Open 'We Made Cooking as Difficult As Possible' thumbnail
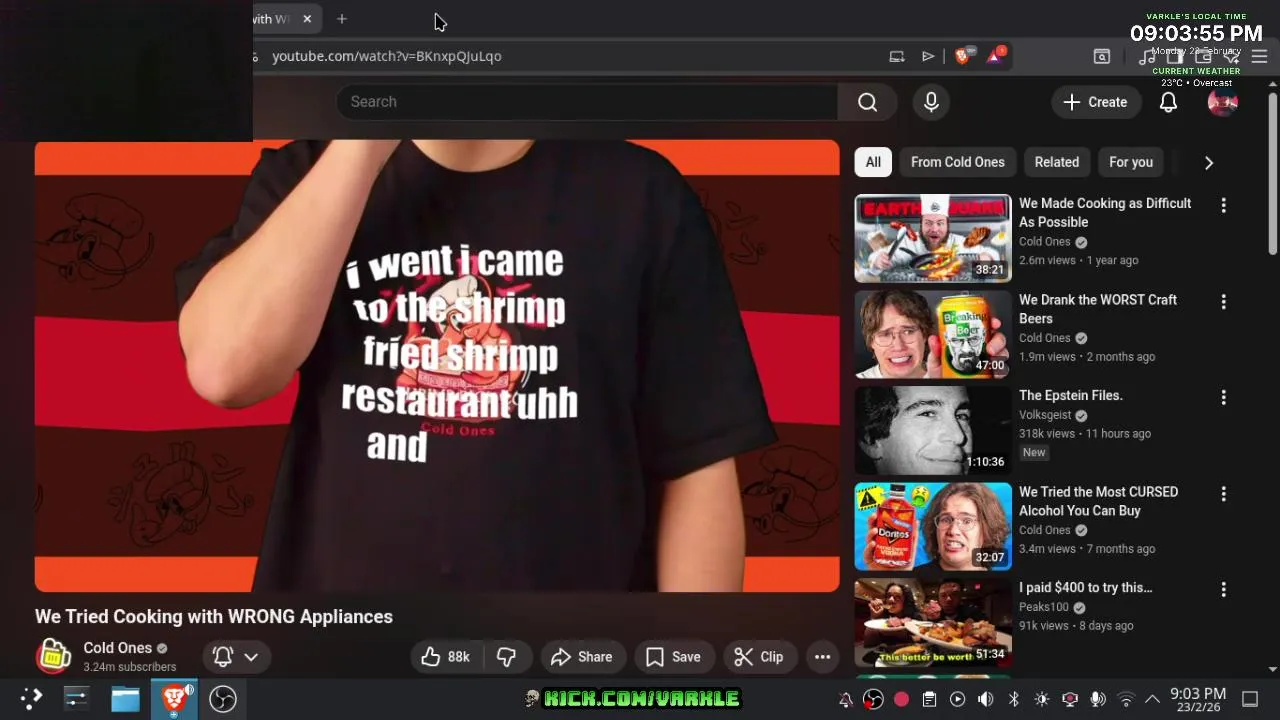 933,238
